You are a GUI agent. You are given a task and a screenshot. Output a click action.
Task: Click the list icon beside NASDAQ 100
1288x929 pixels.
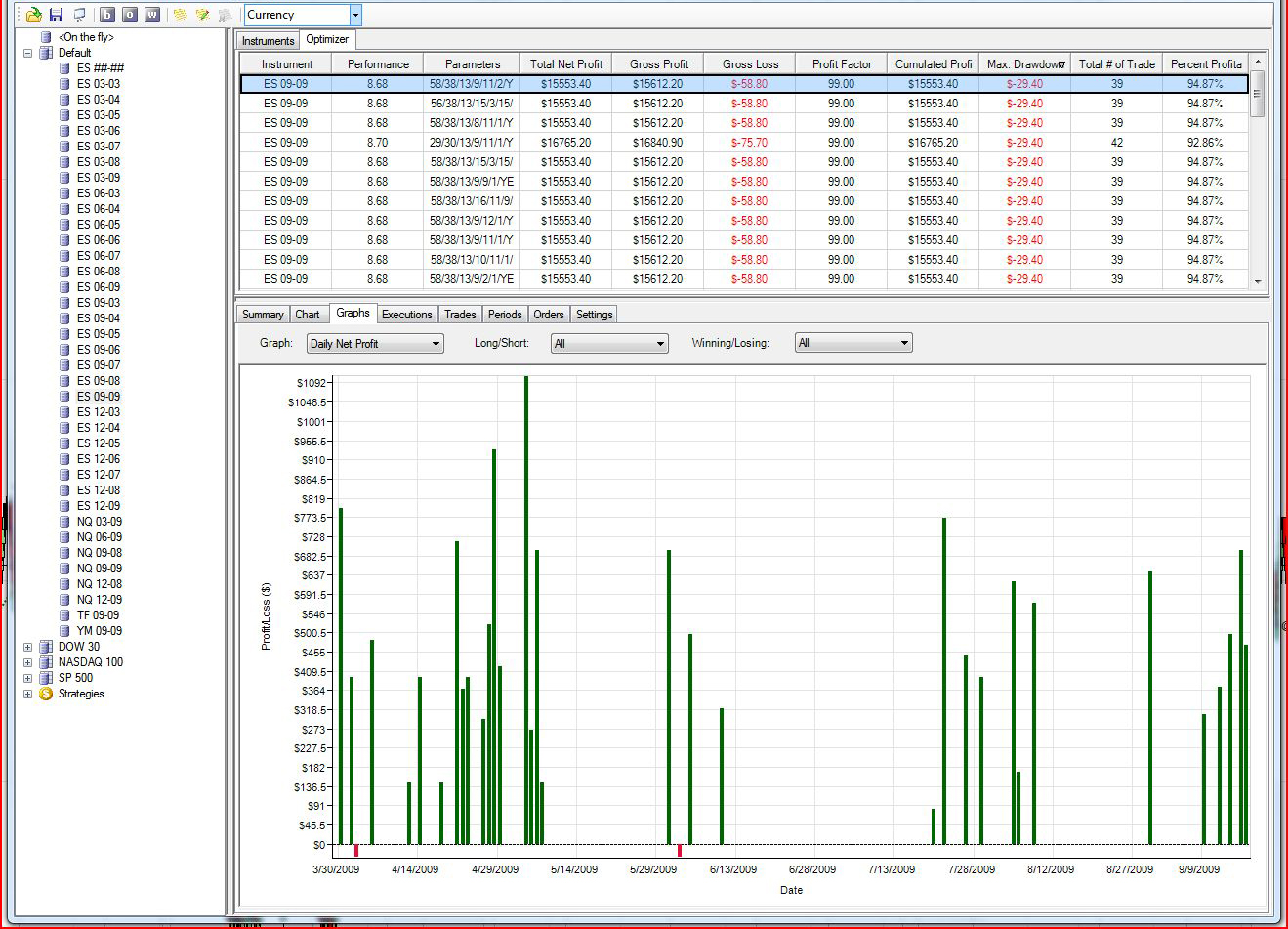46,662
